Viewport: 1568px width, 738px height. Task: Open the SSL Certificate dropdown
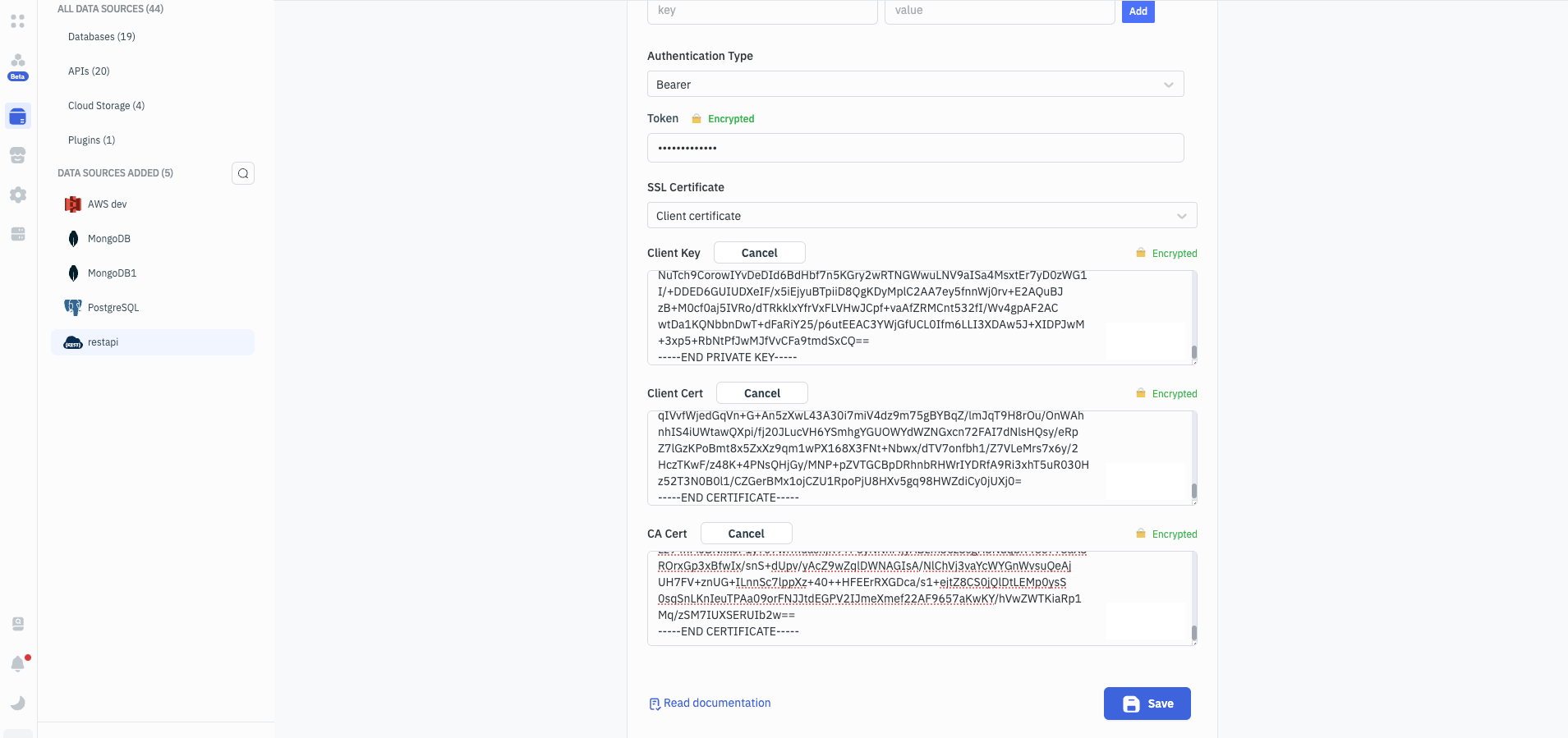click(922, 216)
